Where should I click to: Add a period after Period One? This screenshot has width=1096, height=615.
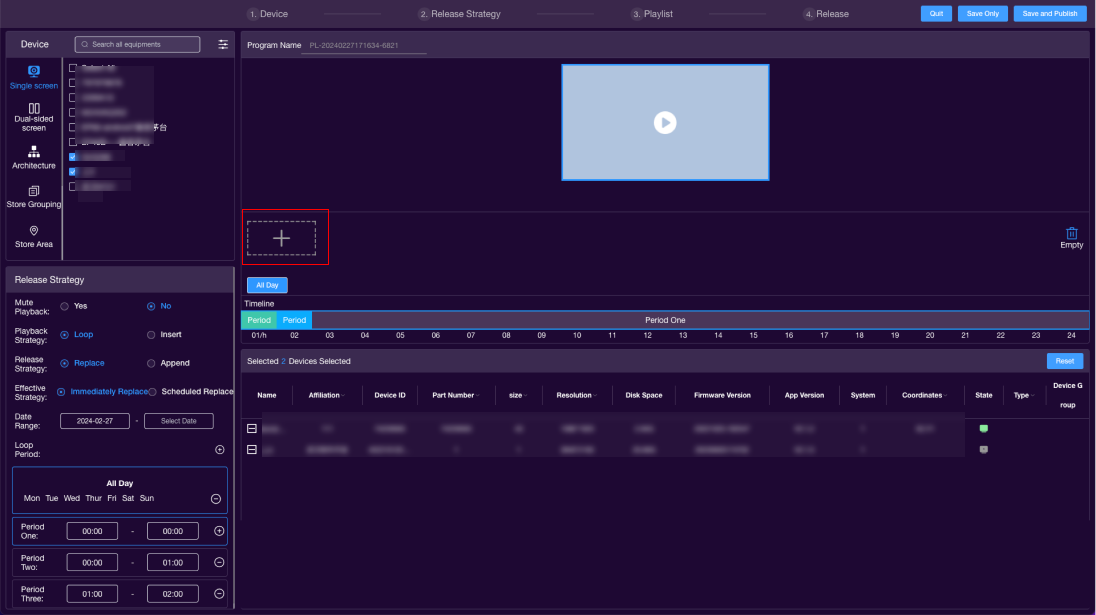click(219, 531)
